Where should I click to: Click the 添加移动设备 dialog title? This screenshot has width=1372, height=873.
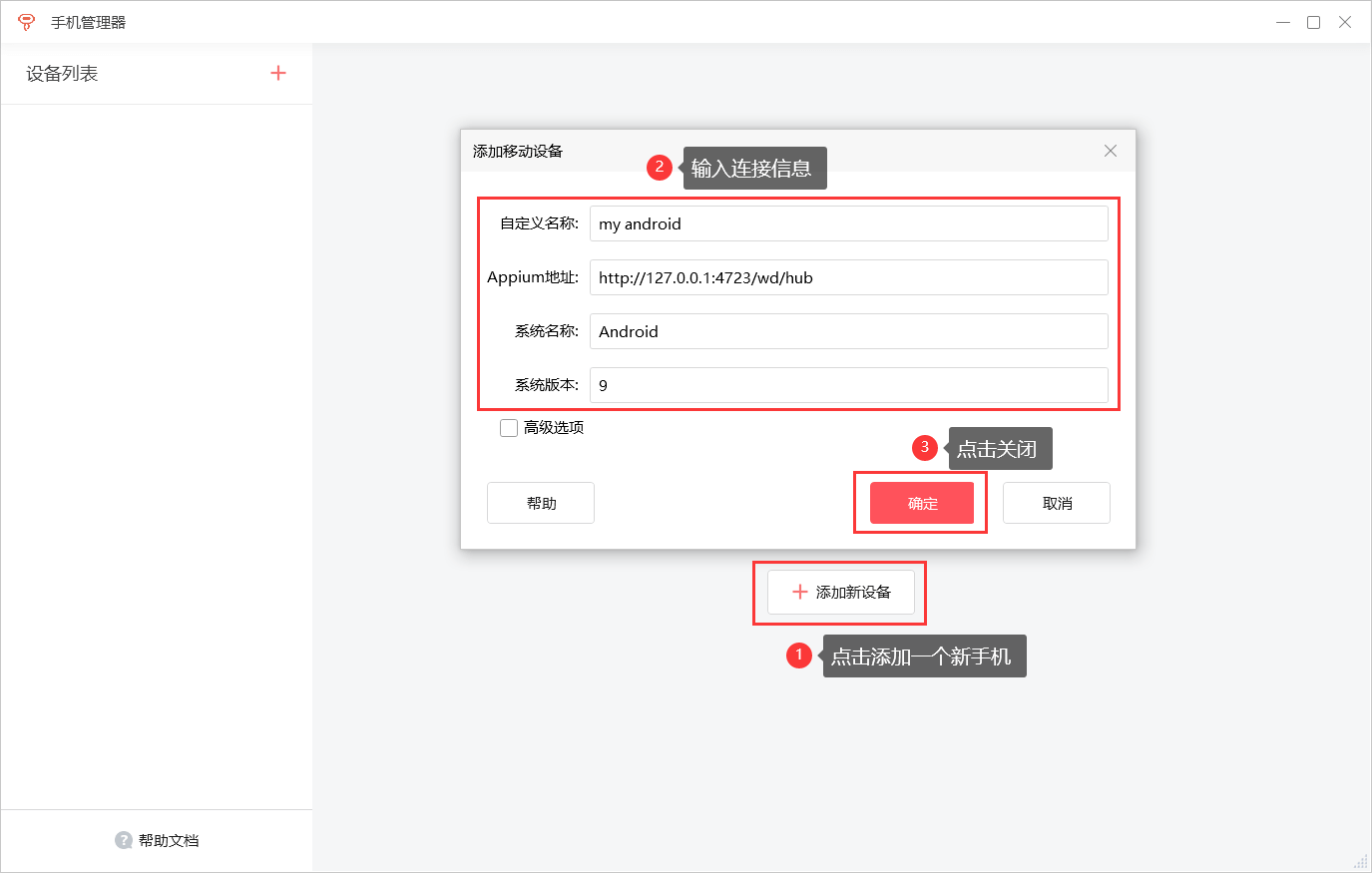(518, 151)
